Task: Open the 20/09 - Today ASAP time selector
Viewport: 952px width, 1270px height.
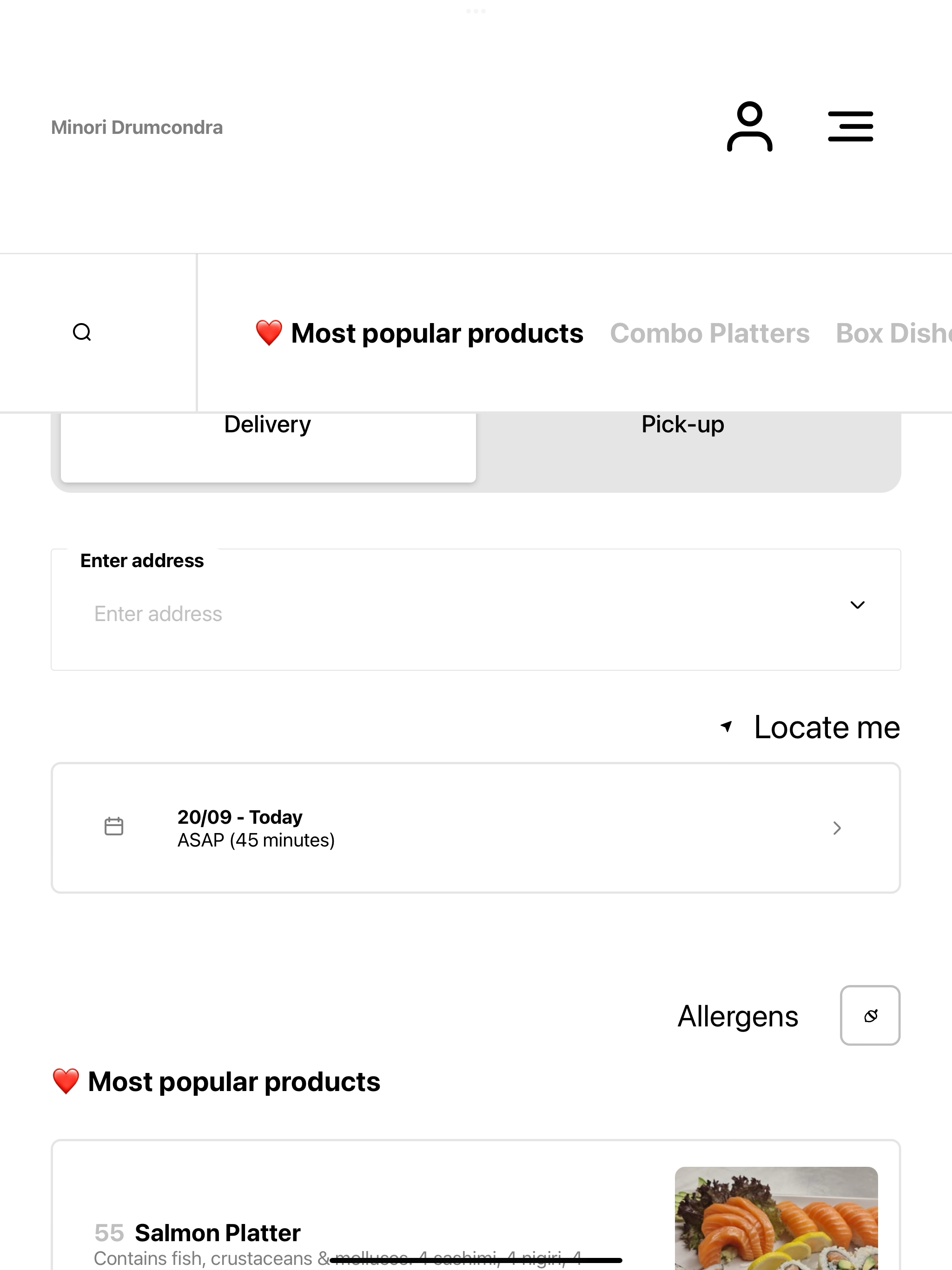Action: point(476,827)
